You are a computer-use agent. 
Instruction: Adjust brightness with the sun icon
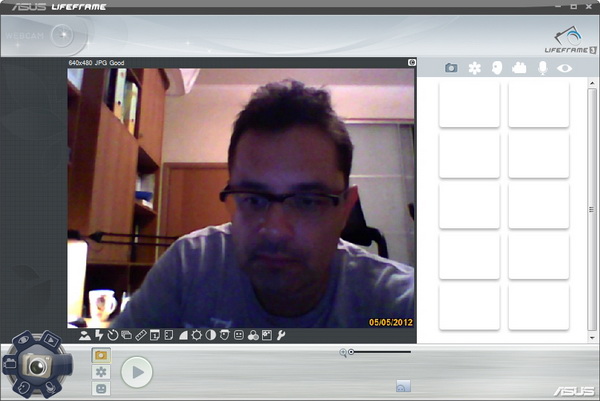point(197,335)
